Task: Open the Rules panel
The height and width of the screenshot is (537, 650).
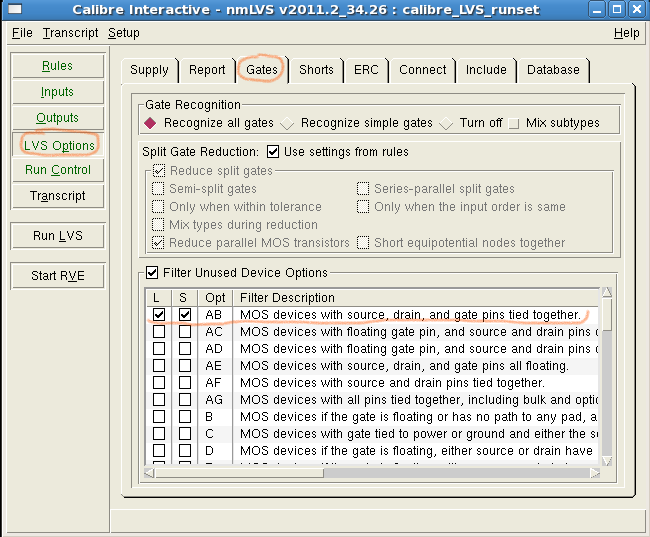Action: click(x=58, y=66)
